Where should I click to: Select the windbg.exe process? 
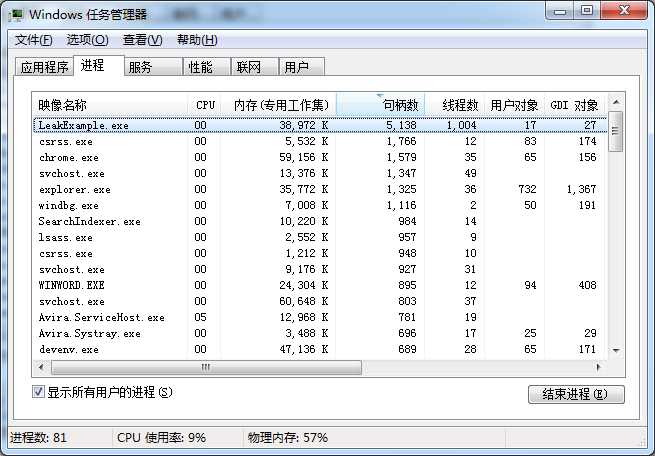pos(319,205)
